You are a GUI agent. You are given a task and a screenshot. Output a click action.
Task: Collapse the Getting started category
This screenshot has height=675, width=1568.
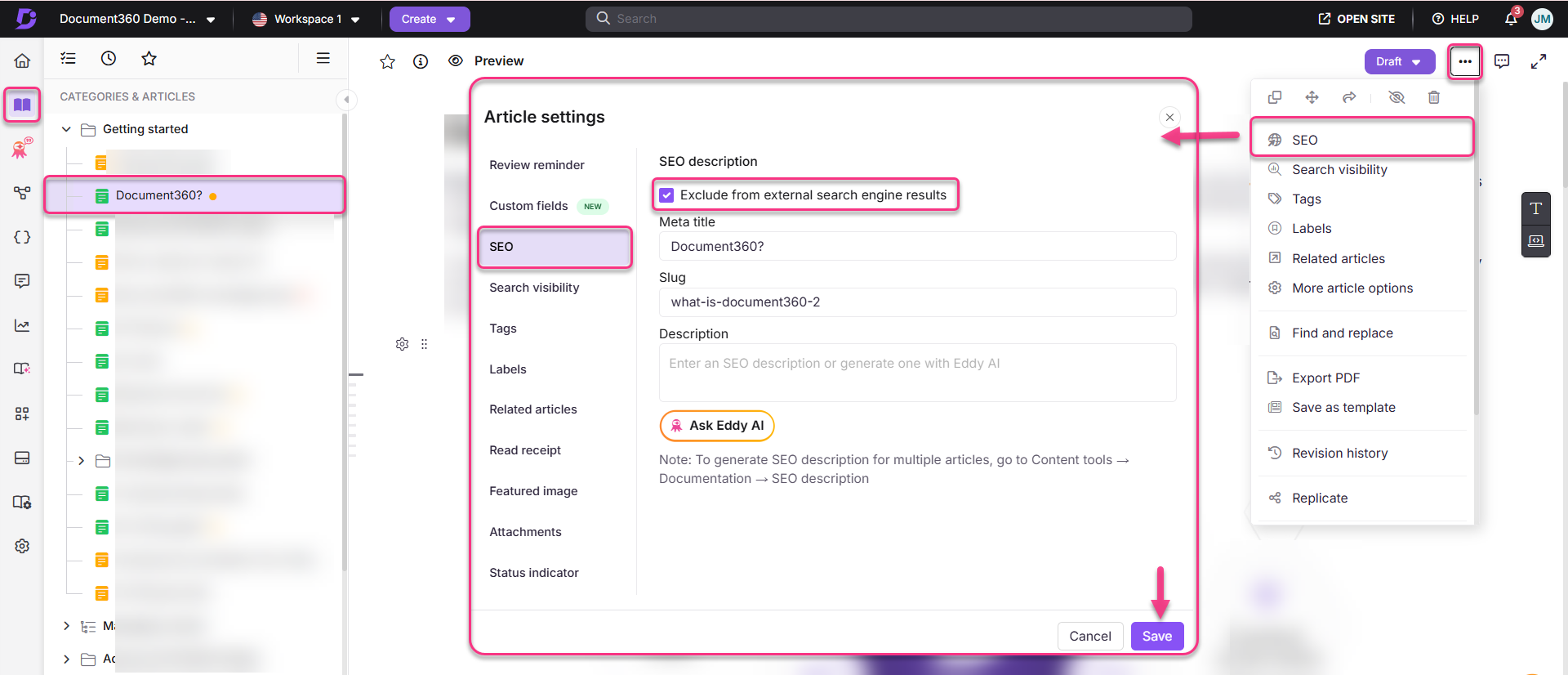(67, 129)
